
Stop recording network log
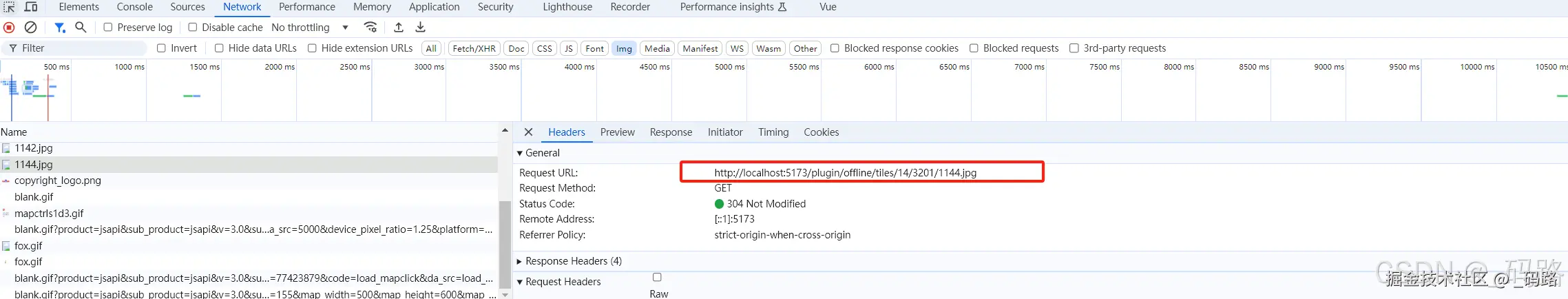coord(9,28)
